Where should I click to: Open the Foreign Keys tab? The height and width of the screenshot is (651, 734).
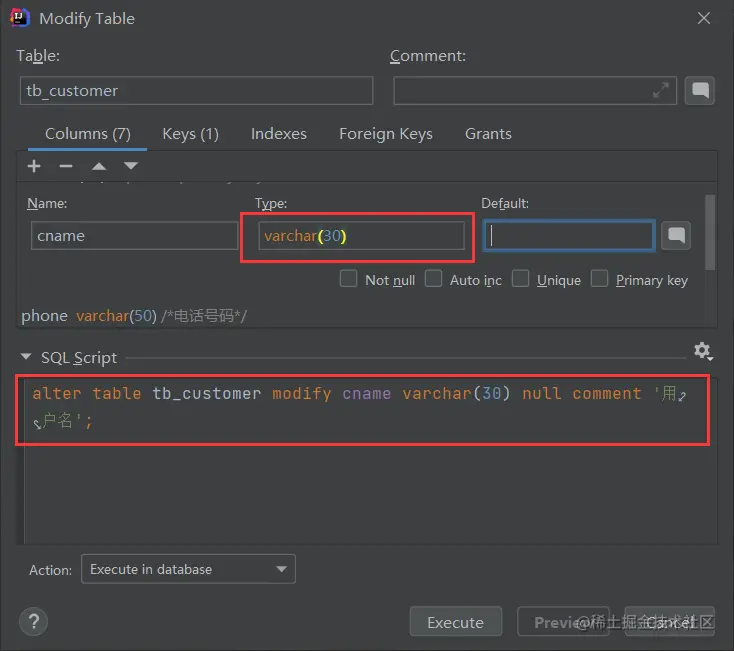386,134
